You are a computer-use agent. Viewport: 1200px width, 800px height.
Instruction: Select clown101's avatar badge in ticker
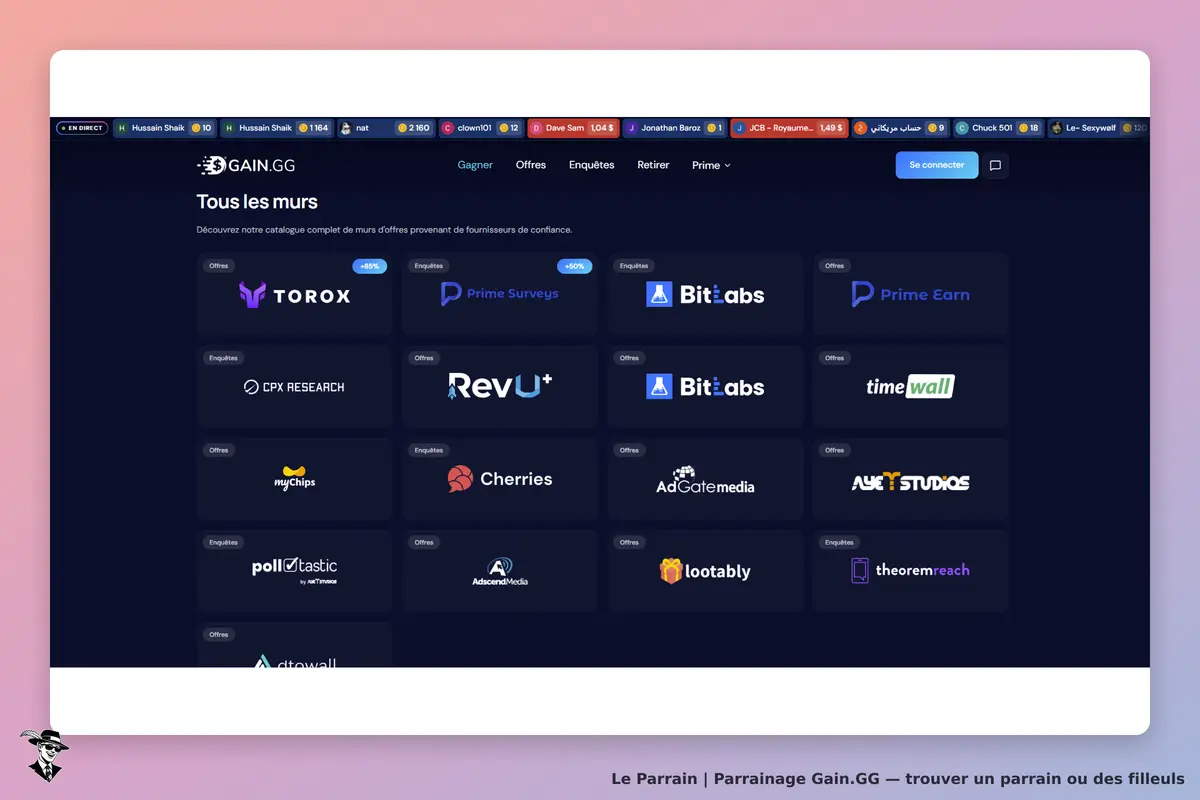point(448,128)
